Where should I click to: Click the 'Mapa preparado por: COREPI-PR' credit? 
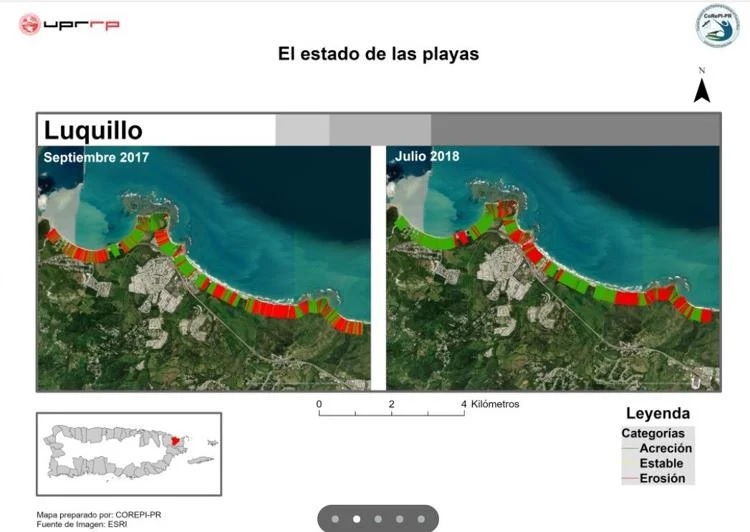[98, 514]
